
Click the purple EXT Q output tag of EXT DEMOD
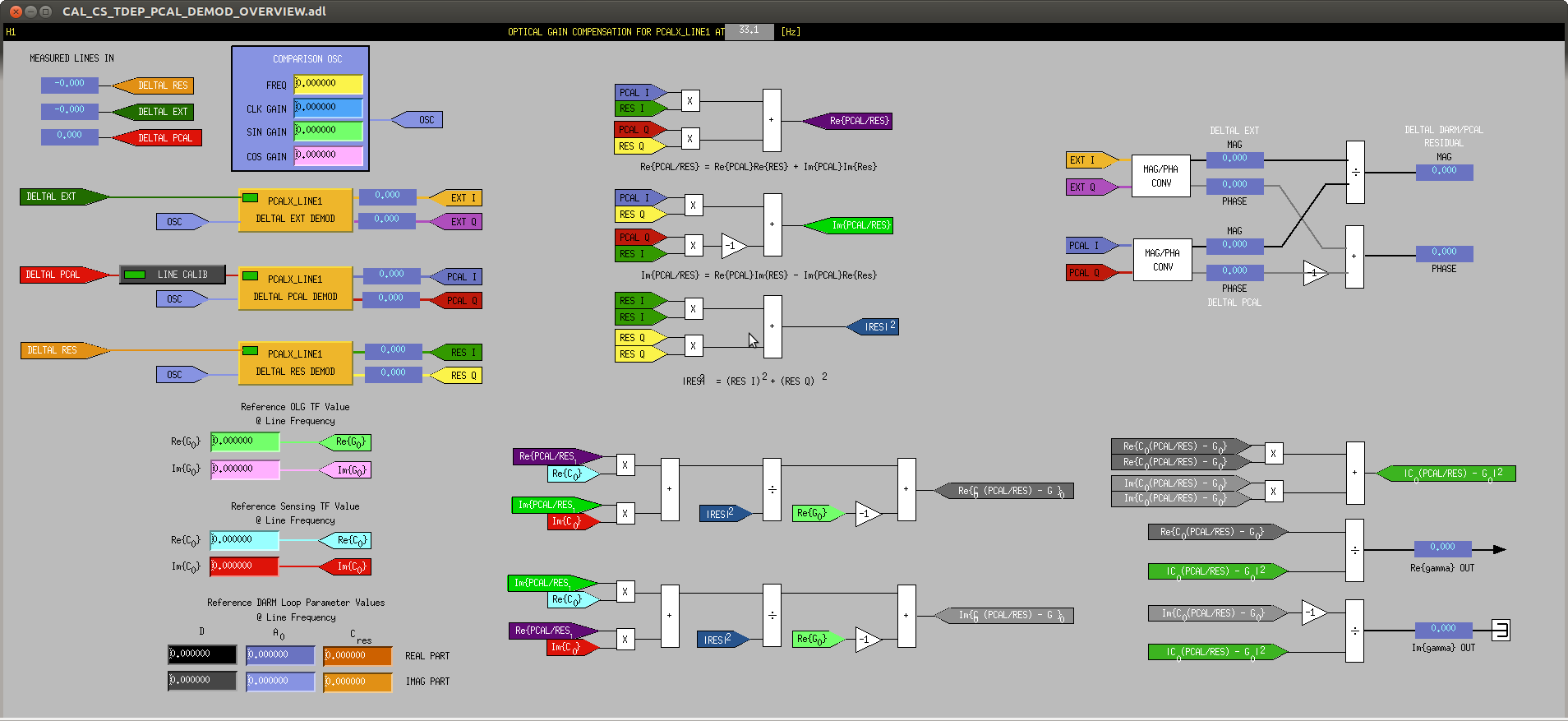point(455,222)
